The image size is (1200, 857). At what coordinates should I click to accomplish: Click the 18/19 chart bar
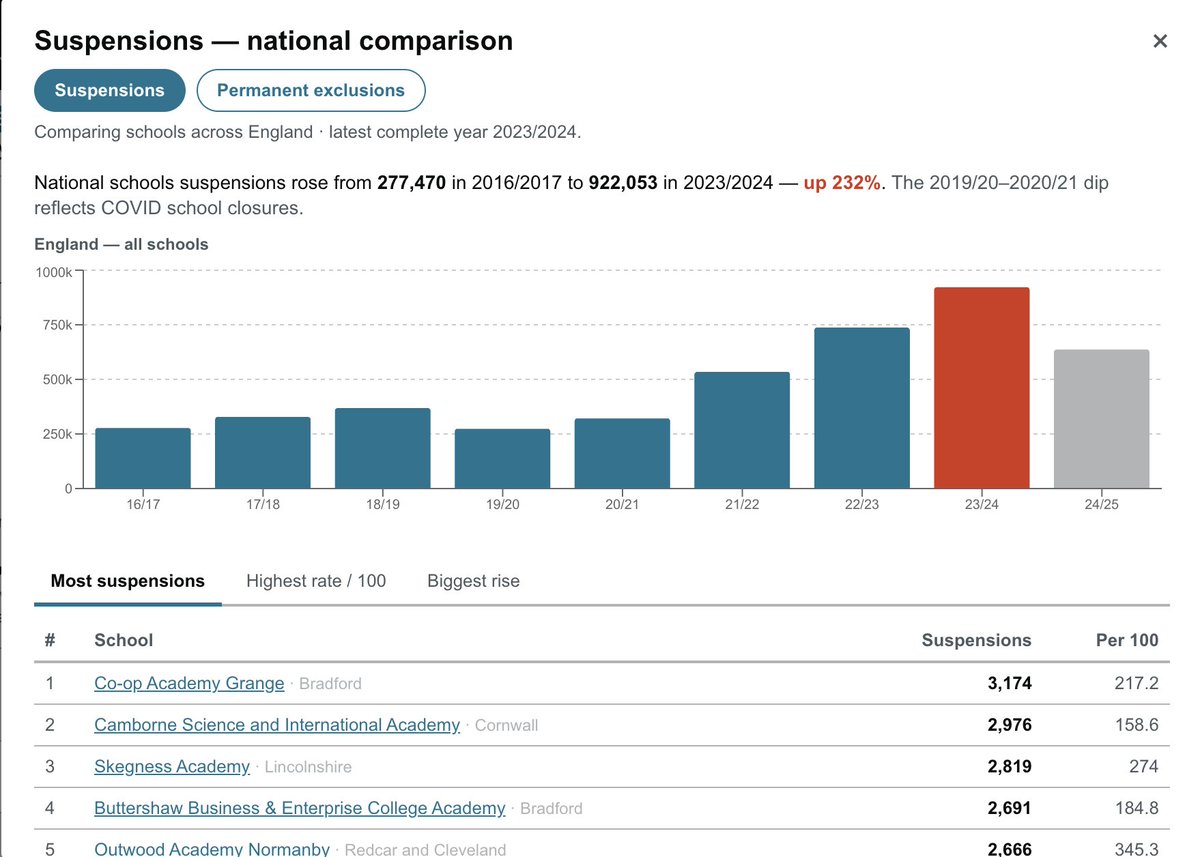[383, 448]
